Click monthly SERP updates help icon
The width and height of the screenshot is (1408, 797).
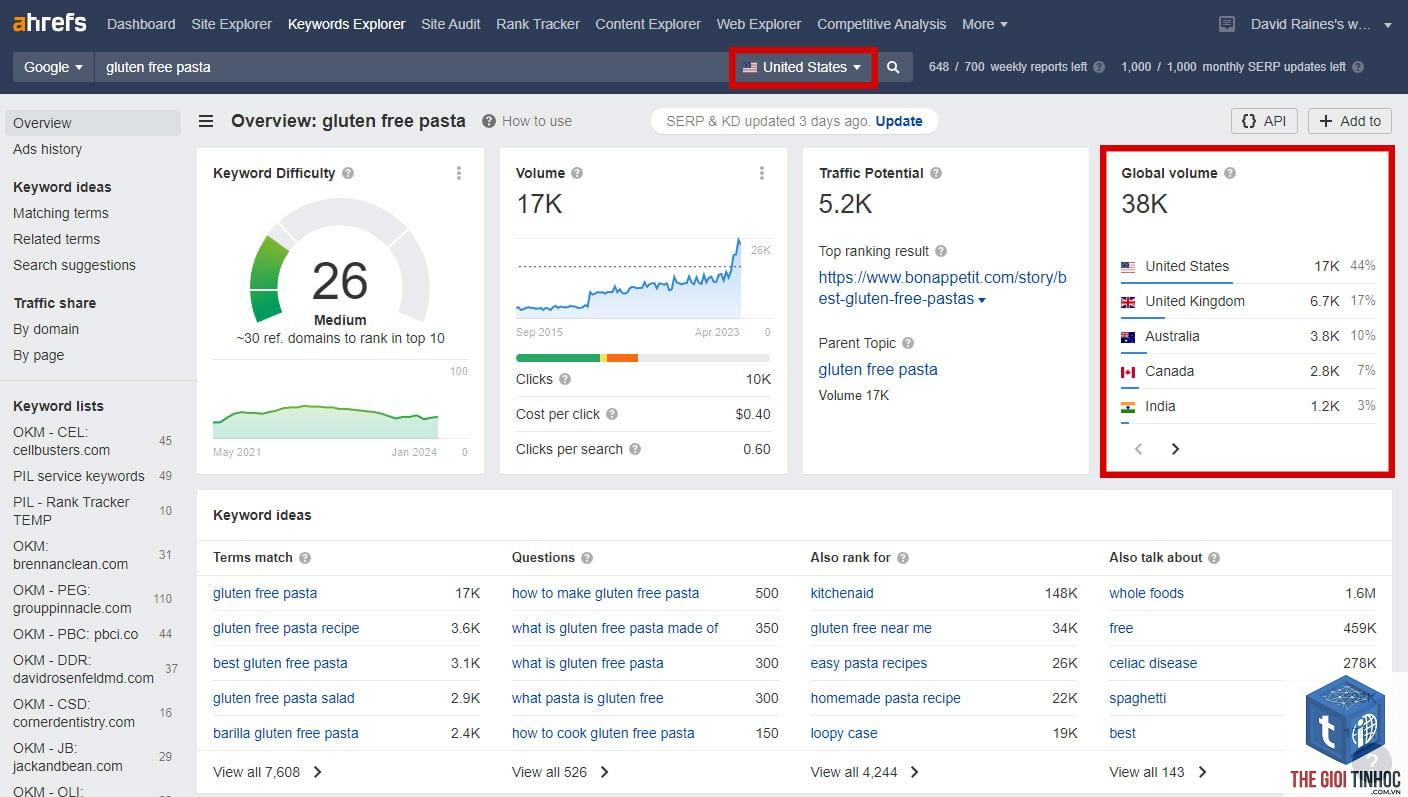point(1358,67)
